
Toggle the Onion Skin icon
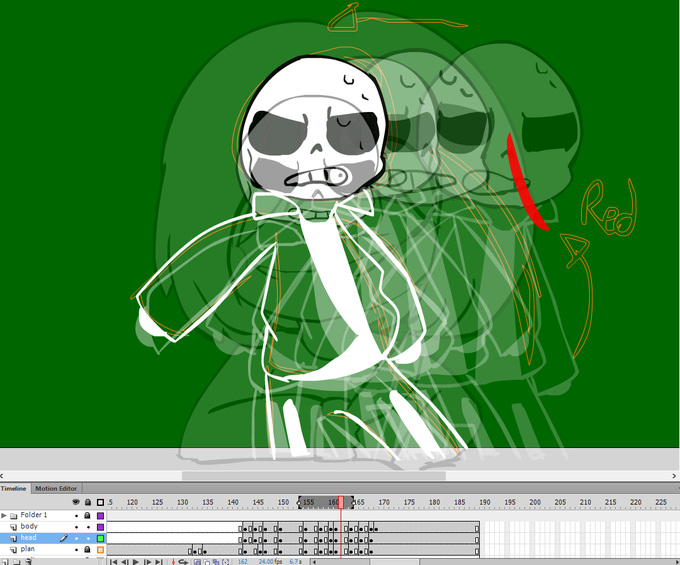[x=197, y=562]
